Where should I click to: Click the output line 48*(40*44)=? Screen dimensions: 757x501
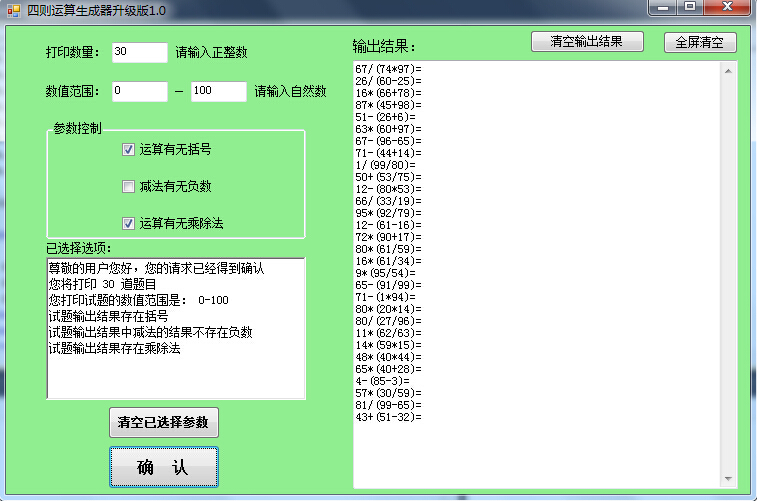(x=388, y=358)
